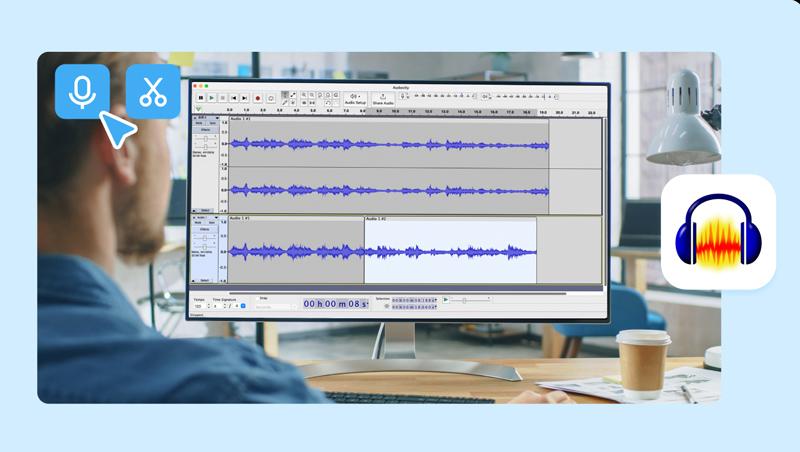Click the selection end time field
The height and width of the screenshot is (452, 800).
[414, 307]
